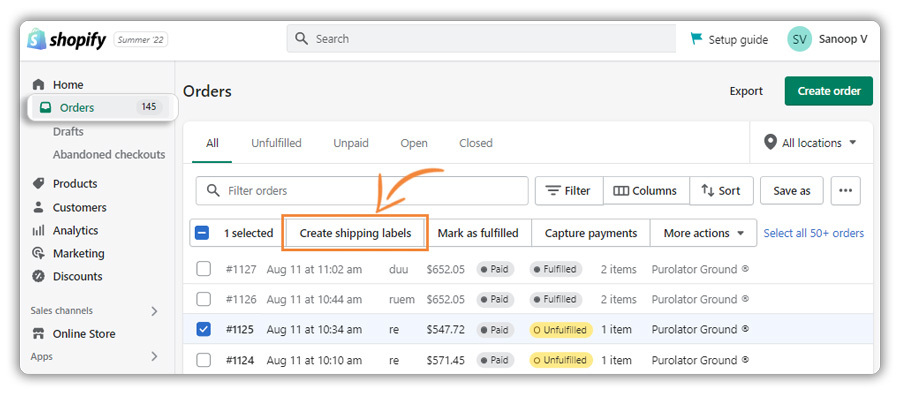Viewport: 900px width, 393px height.
Task: Click the delivery icon beside order #1125 Purolator Ground
Action: tap(745, 329)
